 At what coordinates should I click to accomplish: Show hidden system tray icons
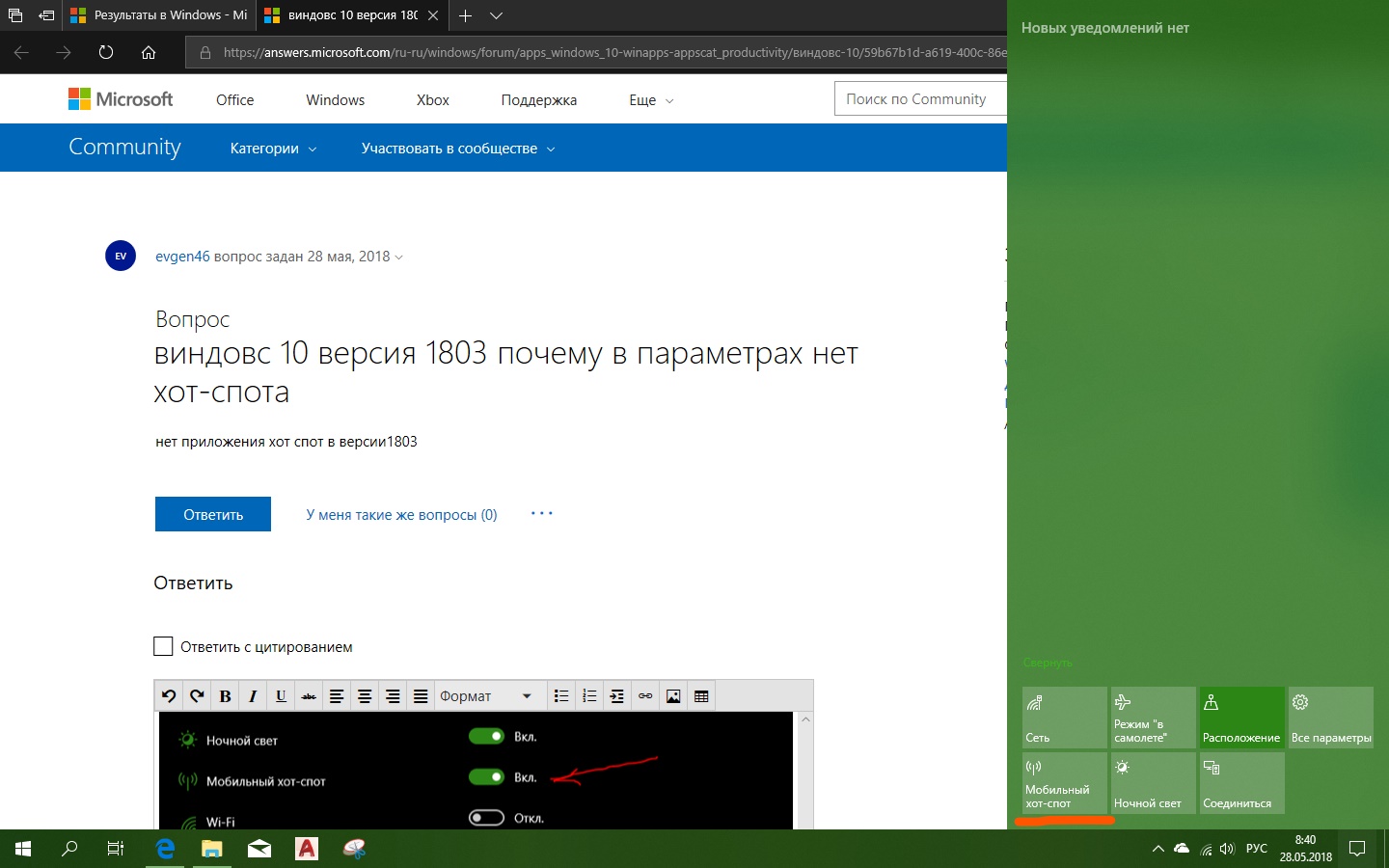pos(1158,849)
